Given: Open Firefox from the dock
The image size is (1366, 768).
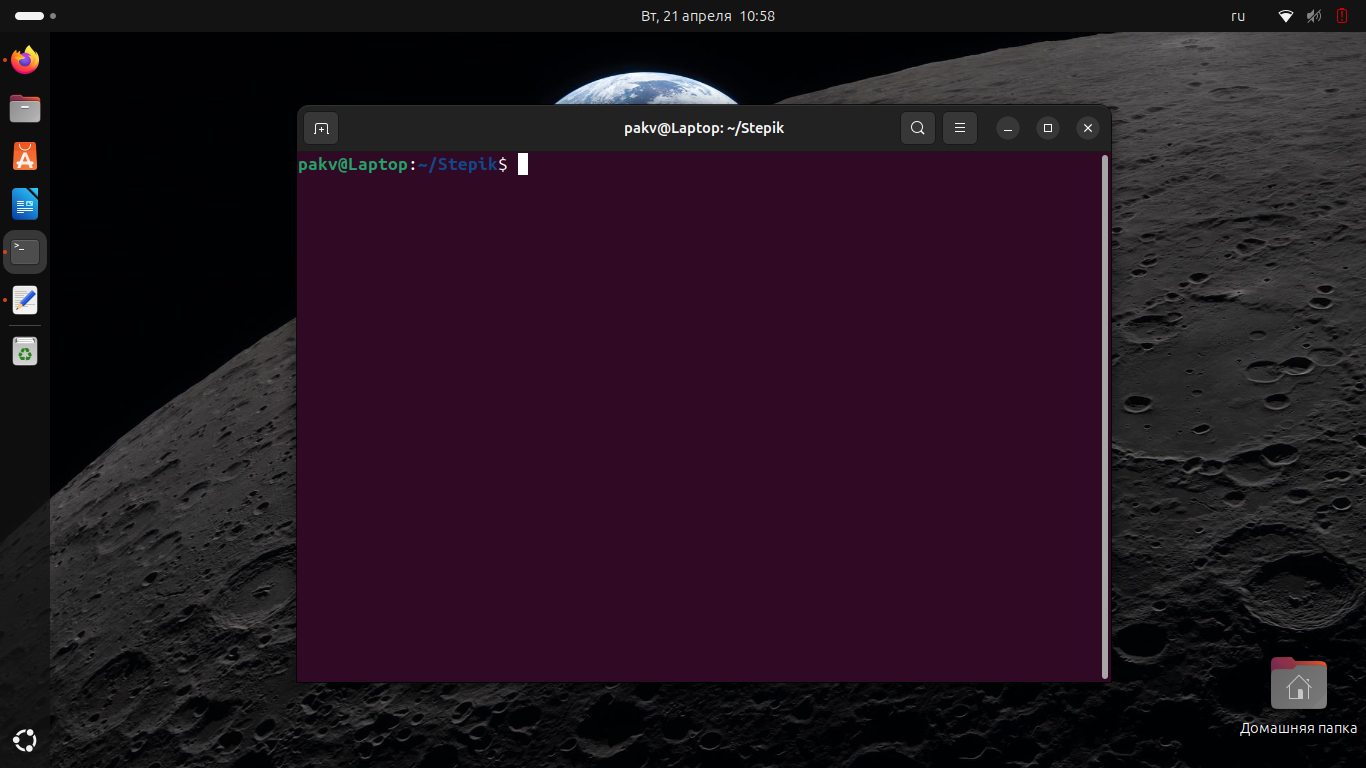Looking at the screenshot, I should pyautogui.click(x=25, y=60).
